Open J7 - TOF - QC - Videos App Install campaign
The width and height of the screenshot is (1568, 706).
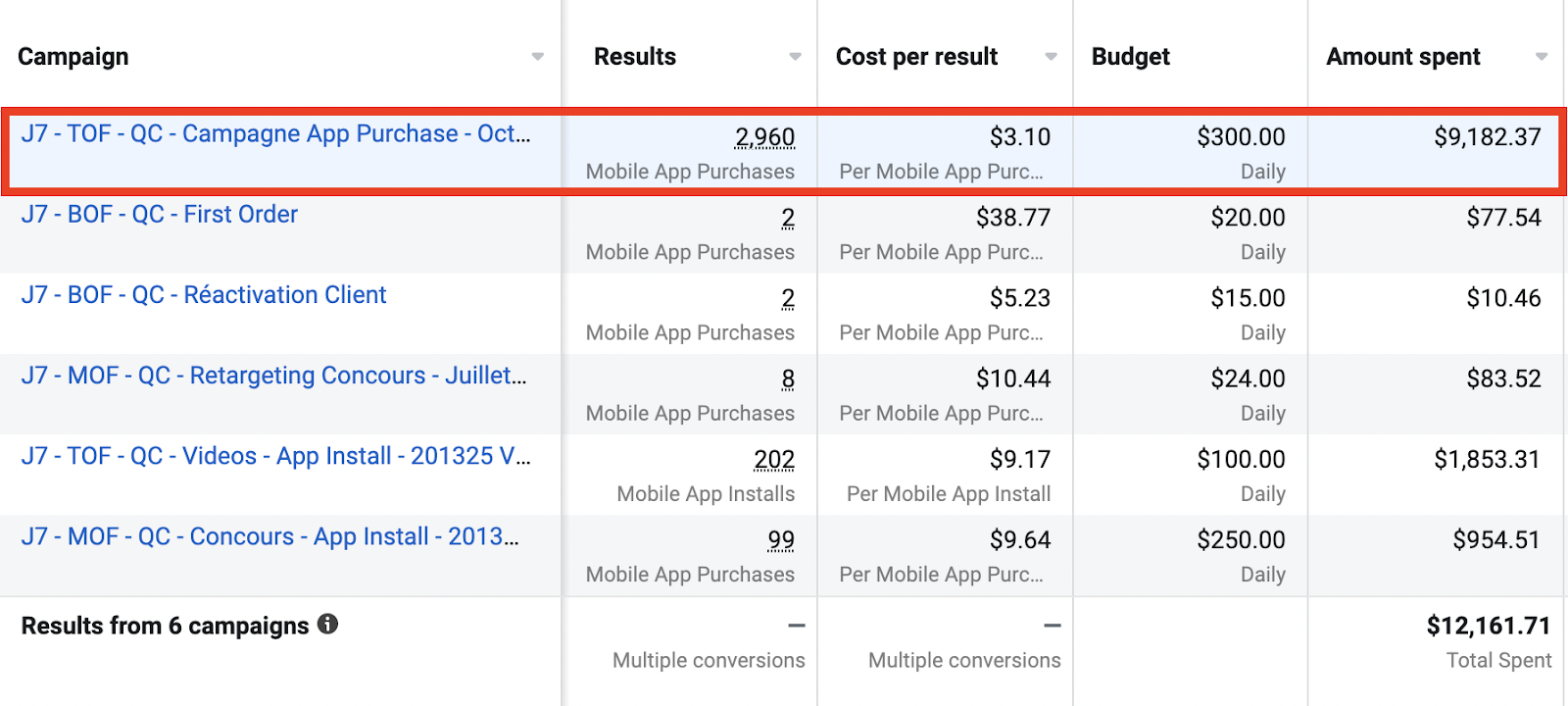point(275,456)
